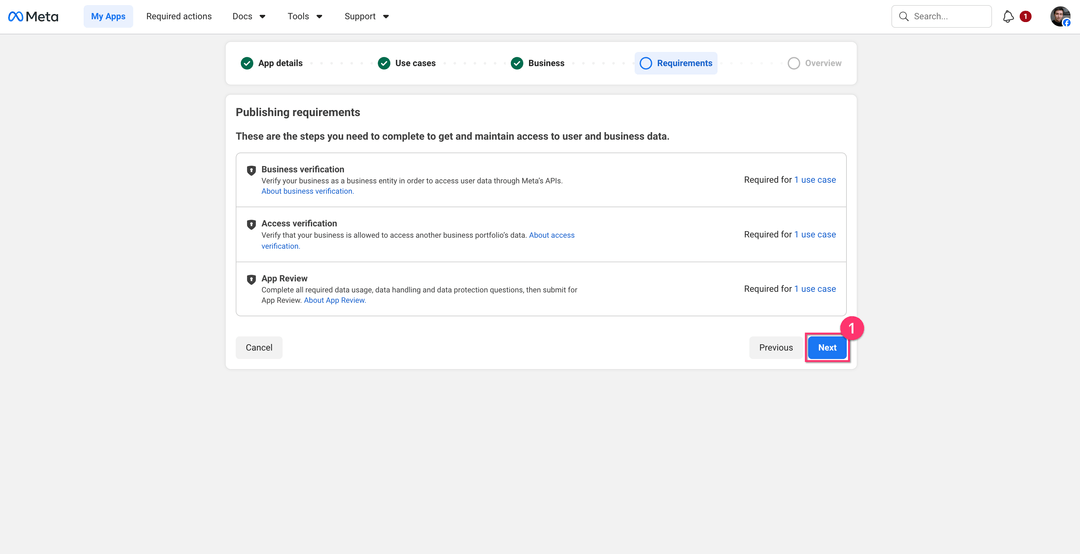Click the Access verification title
This screenshot has width=1080, height=554.
(299, 224)
